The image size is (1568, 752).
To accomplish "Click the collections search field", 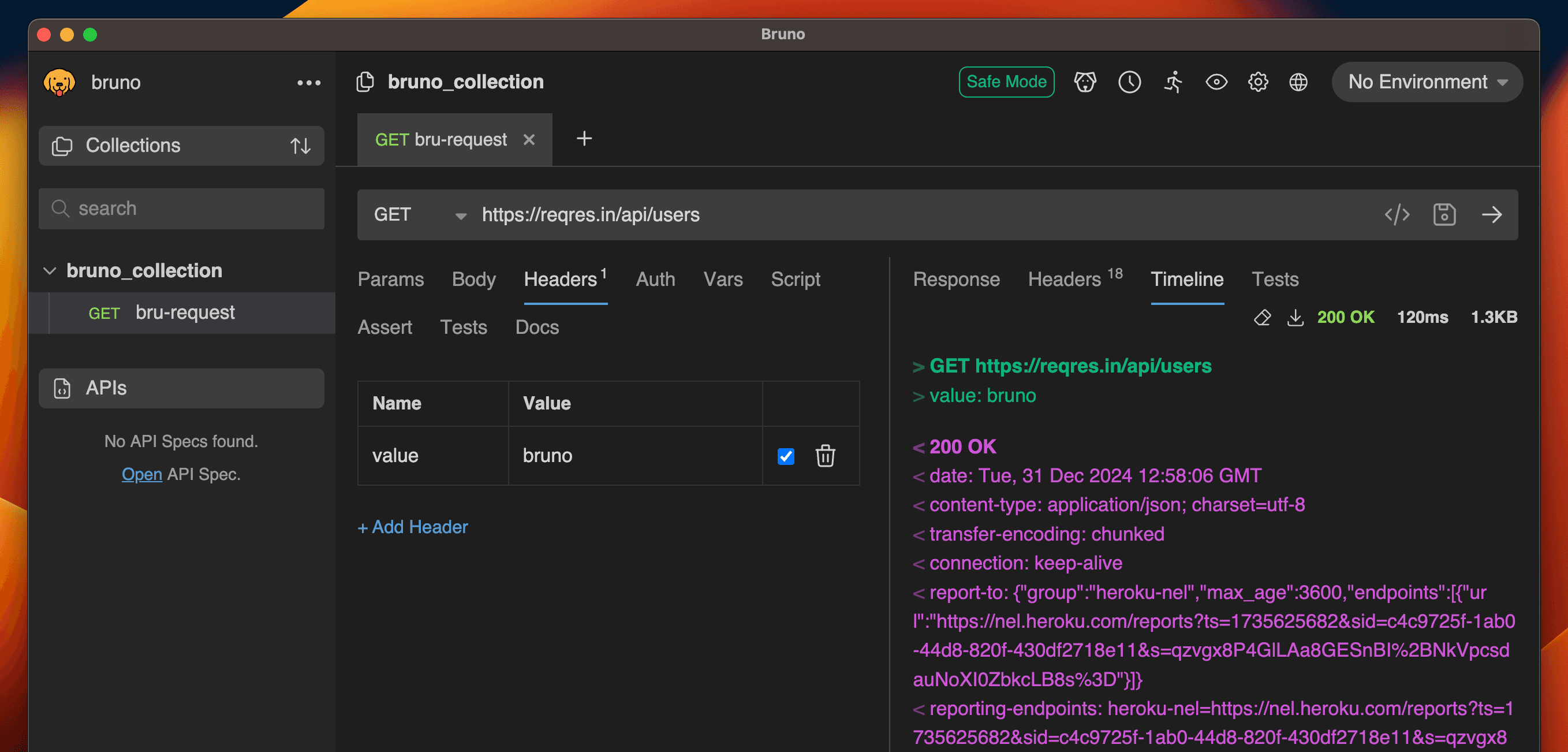I will (x=181, y=209).
